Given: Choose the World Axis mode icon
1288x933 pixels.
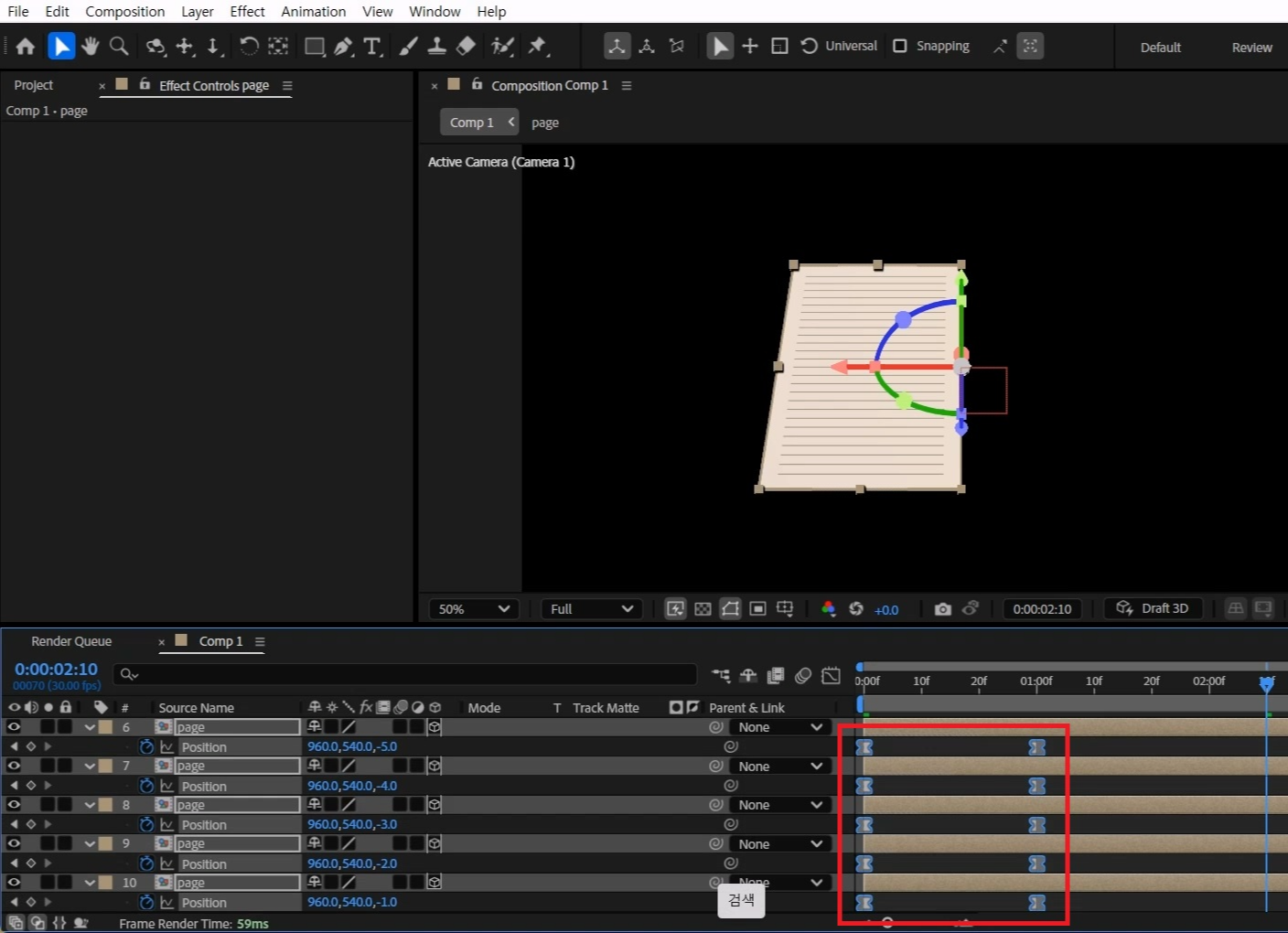Looking at the screenshot, I should tap(647, 46).
